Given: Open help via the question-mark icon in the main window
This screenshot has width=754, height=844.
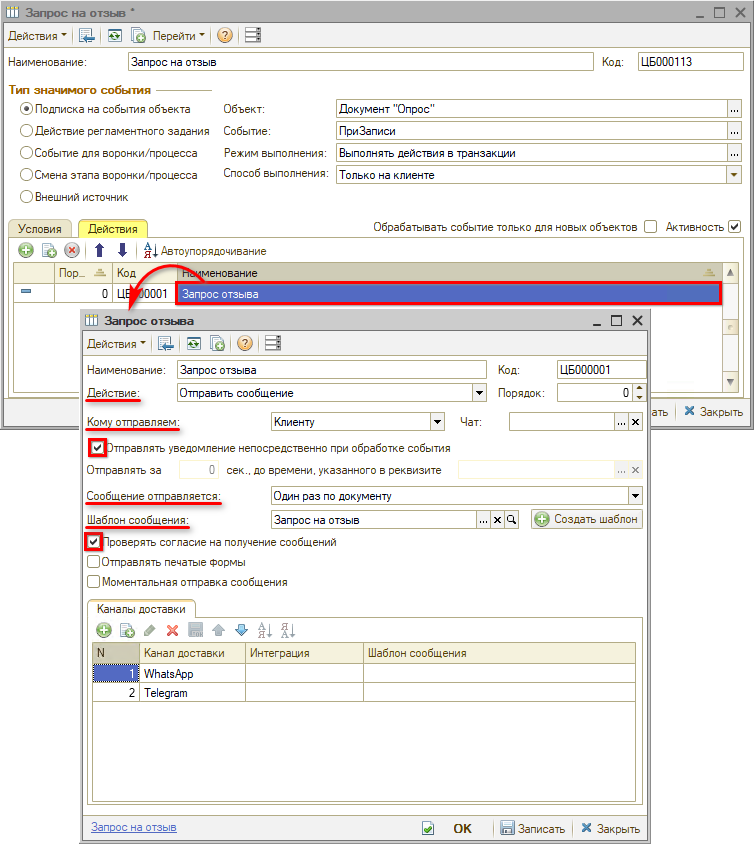Looking at the screenshot, I should pos(225,36).
